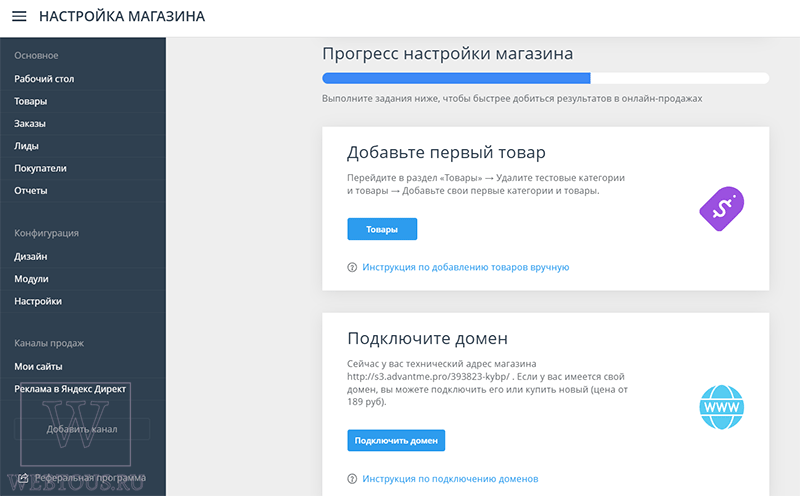Open Инструкция по добавлению товаров вручную
This screenshot has width=800, height=496.
point(465,267)
